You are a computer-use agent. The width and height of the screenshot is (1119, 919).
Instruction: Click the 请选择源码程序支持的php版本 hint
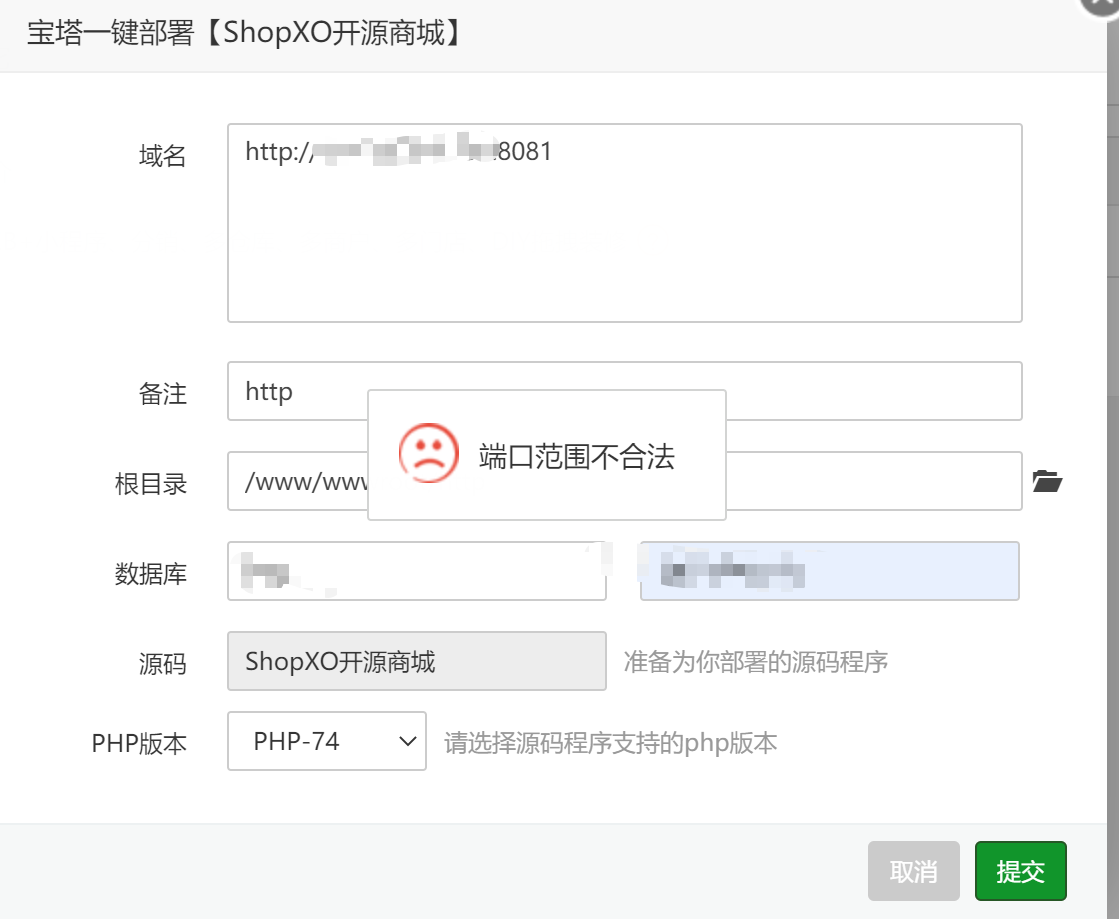pyautogui.click(x=610, y=743)
